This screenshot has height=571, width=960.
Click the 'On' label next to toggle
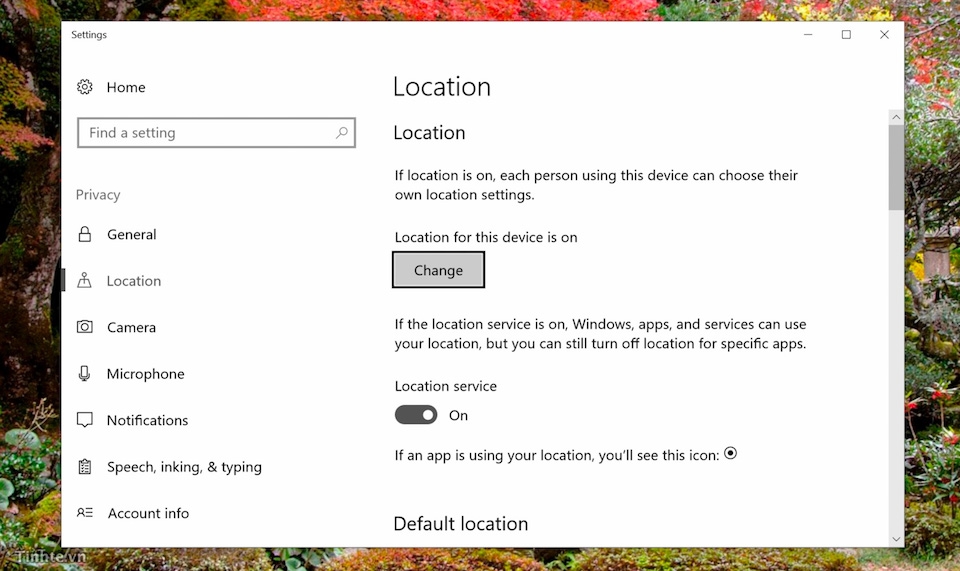(458, 416)
